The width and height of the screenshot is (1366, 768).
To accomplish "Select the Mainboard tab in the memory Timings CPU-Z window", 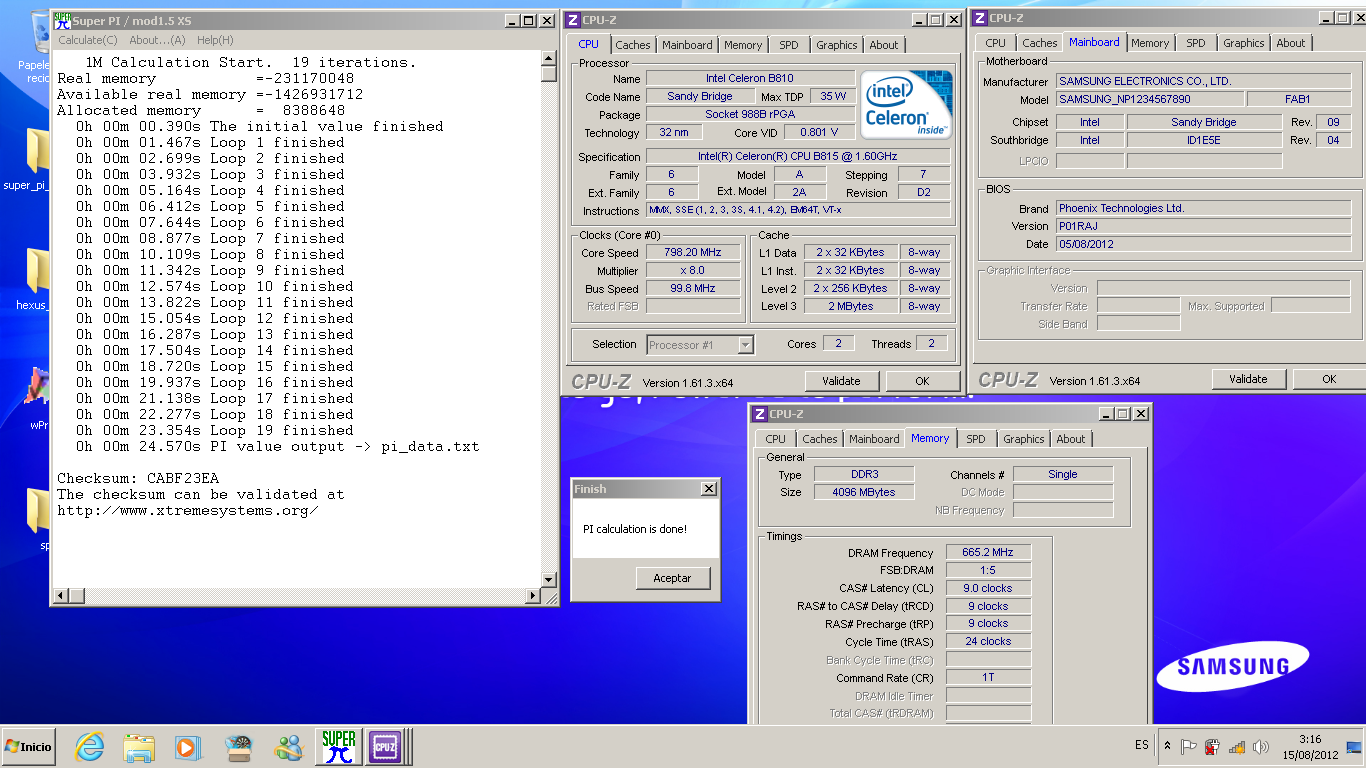I will (874, 439).
